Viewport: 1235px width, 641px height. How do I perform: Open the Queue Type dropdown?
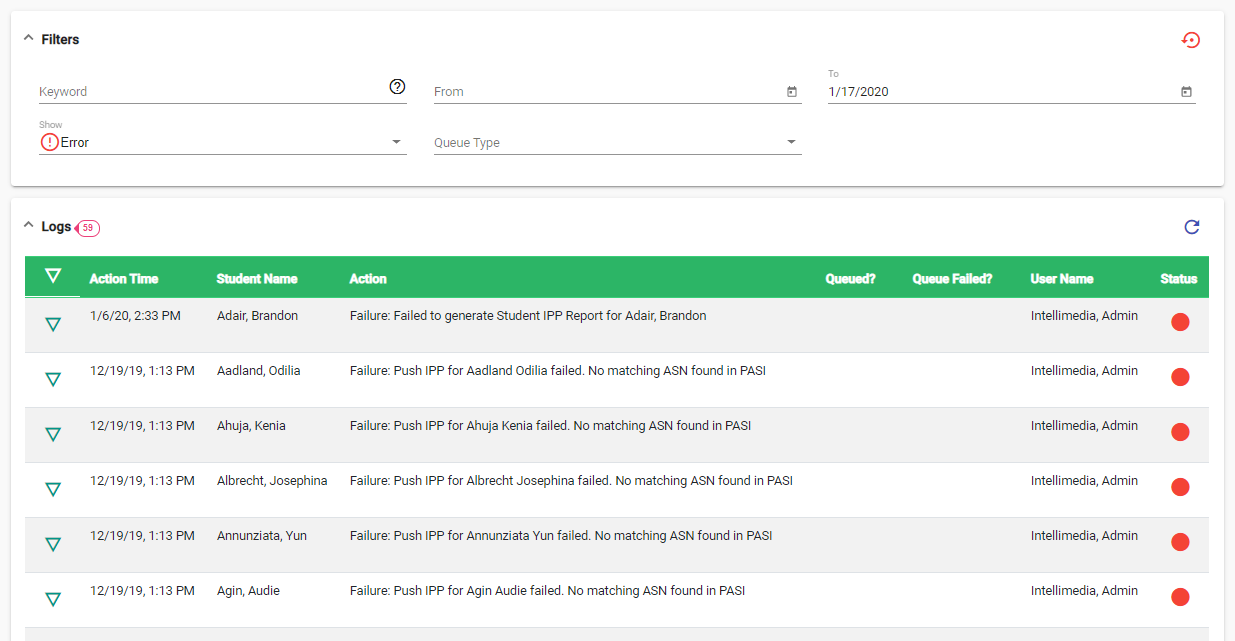(x=617, y=142)
